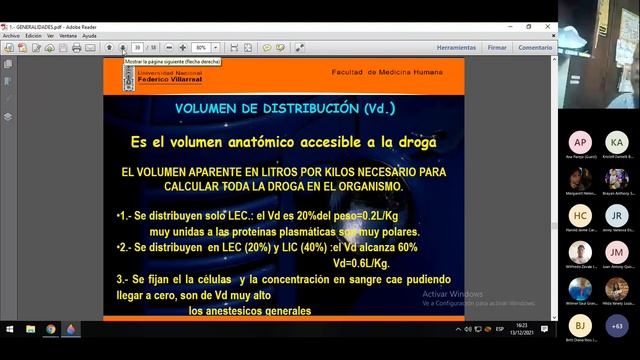
Task: Click the Facultad de Medicina Humana text
Action: click(x=387, y=72)
